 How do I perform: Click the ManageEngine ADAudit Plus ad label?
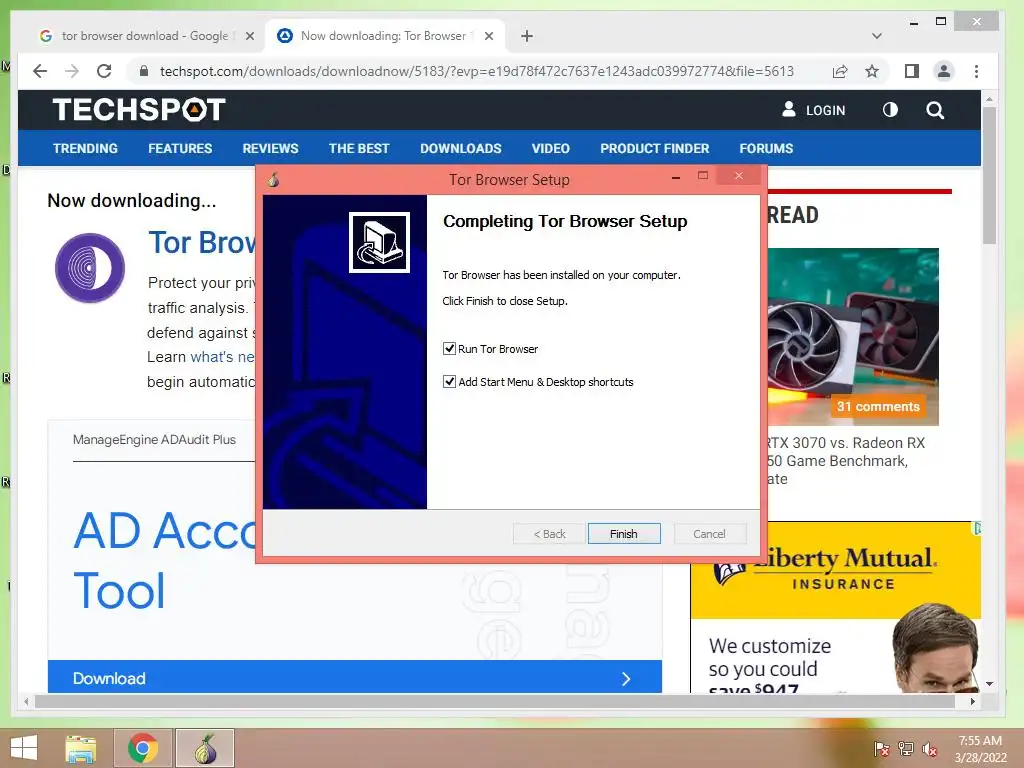(x=154, y=440)
